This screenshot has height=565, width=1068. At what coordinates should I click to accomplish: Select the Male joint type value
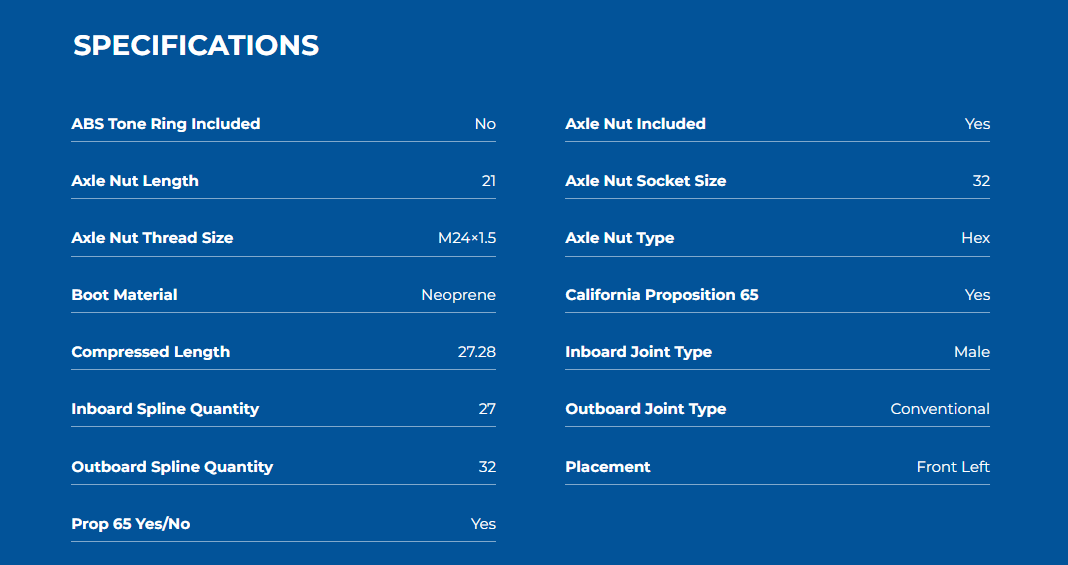pos(972,352)
